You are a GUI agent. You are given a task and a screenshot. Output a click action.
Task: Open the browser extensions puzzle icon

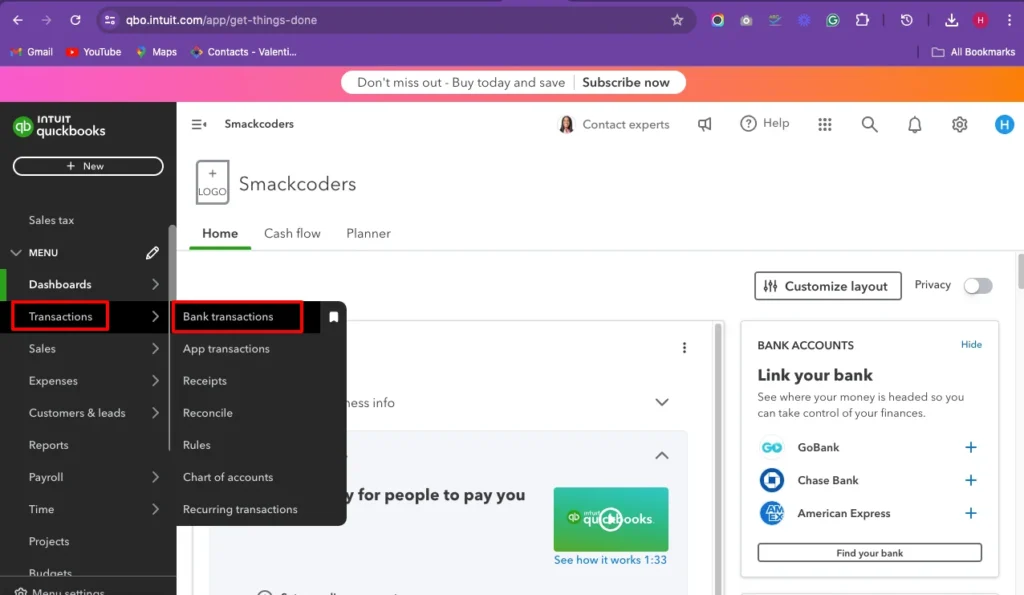pyautogui.click(x=862, y=20)
